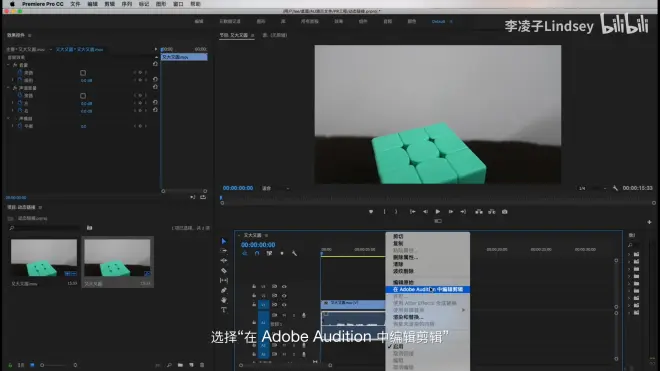Open the playback resolution dropdown 1/4

coord(593,188)
